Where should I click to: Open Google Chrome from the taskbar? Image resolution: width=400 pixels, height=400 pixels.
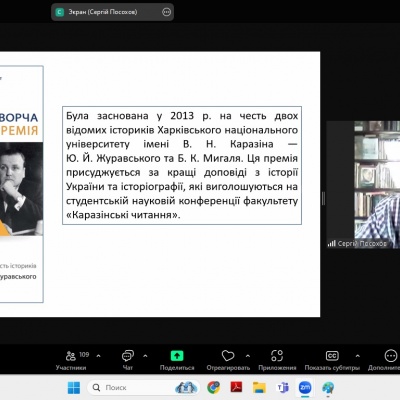(213, 388)
